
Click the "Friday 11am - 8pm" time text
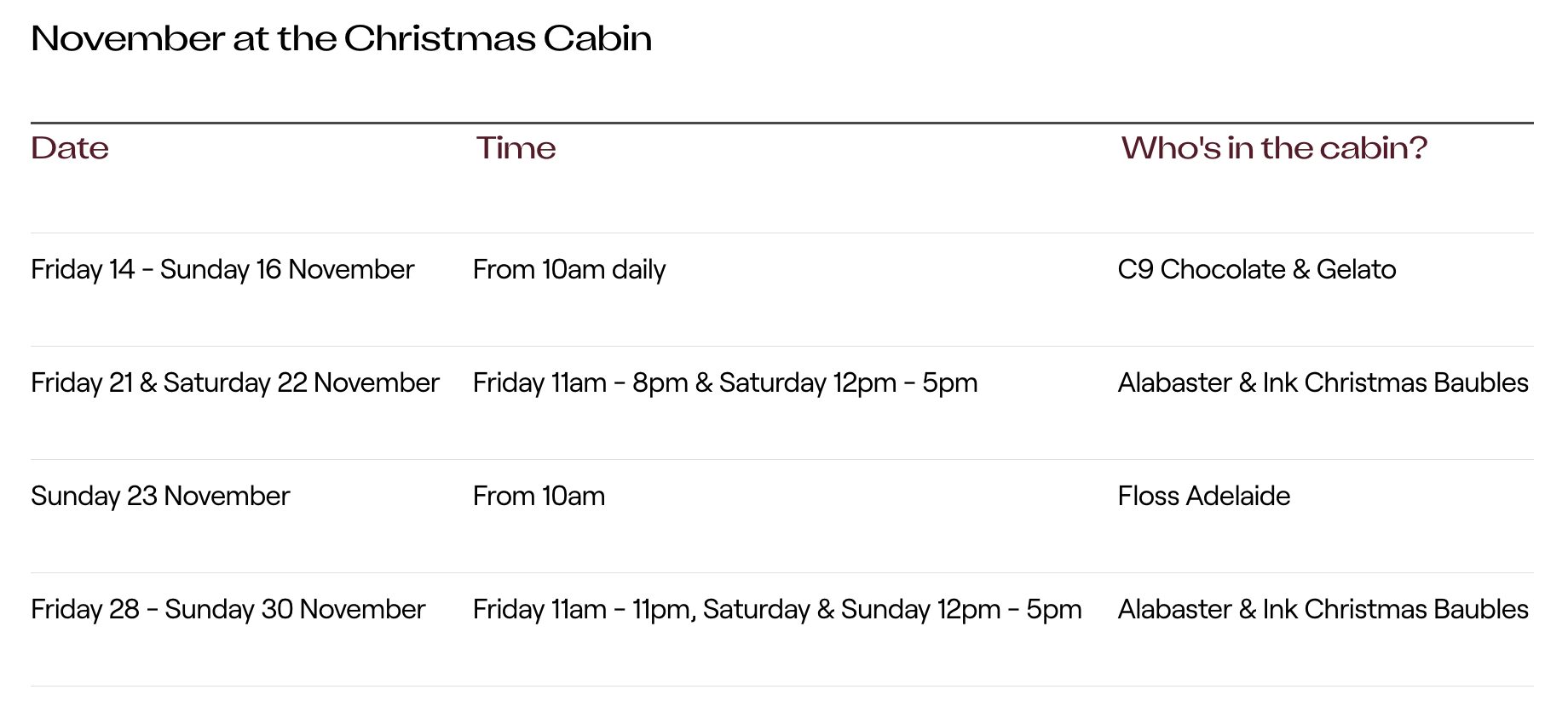tap(579, 383)
